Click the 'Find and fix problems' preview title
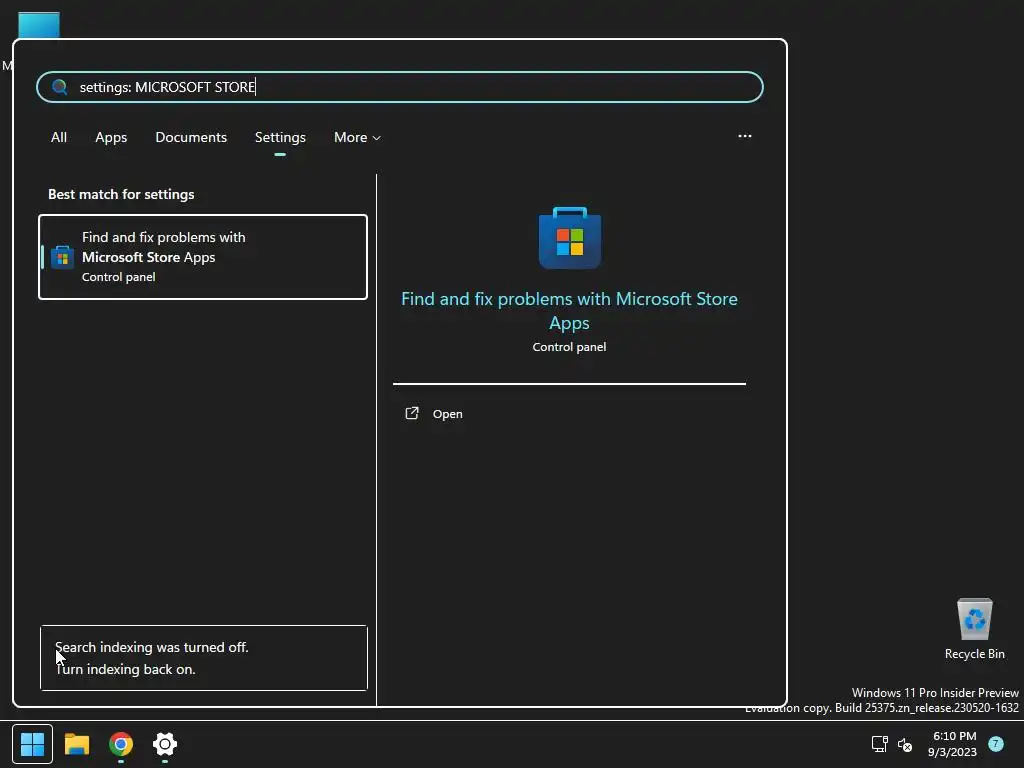 coord(569,311)
